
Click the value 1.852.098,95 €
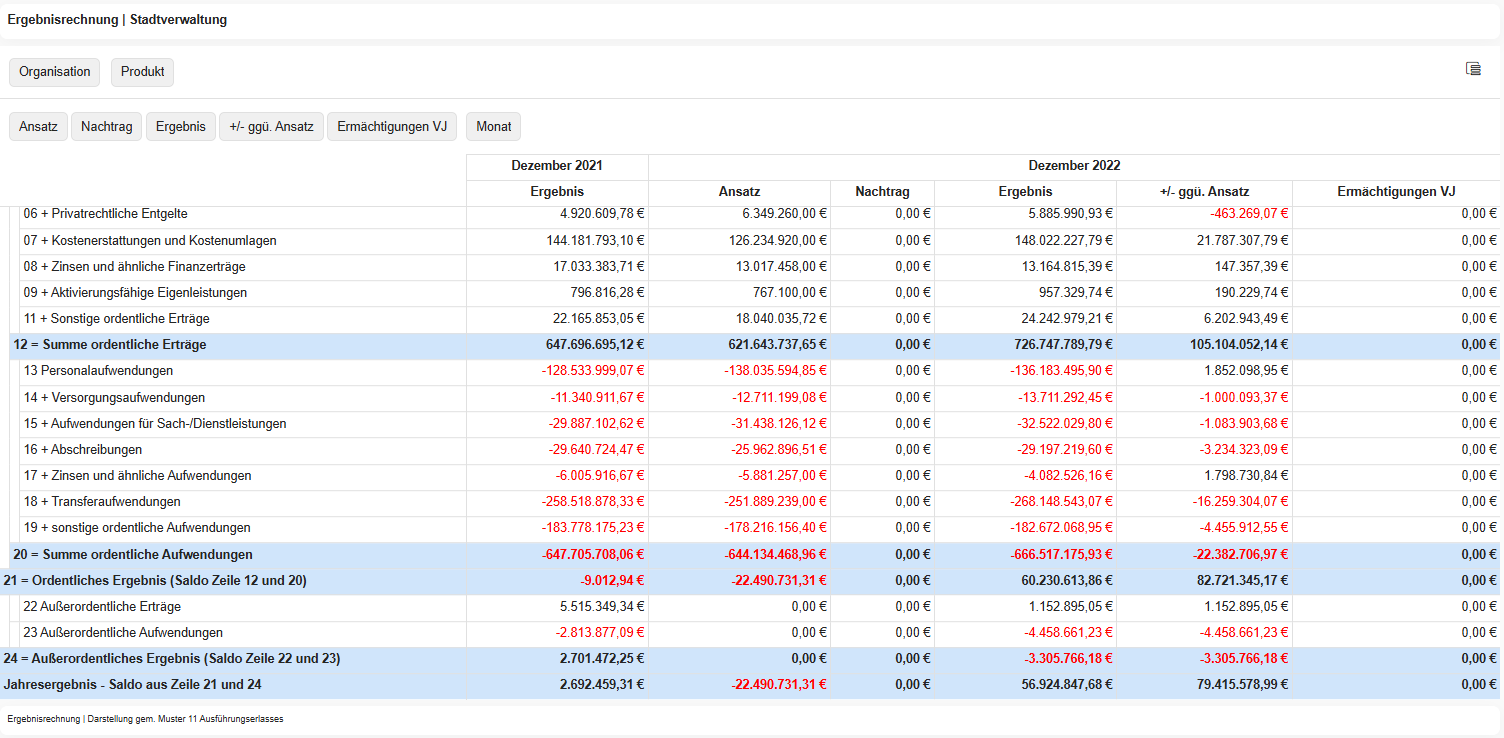tap(1245, 371)
